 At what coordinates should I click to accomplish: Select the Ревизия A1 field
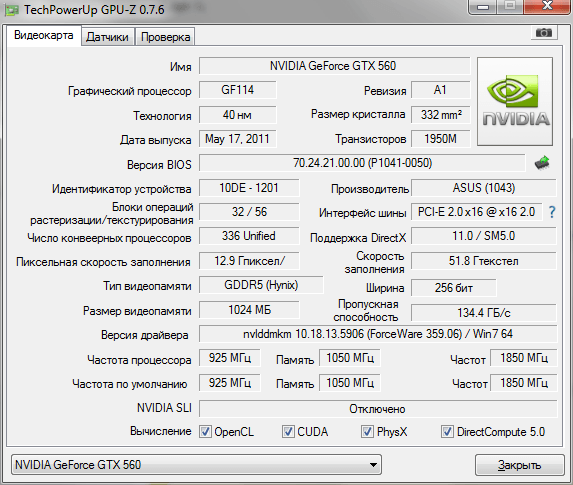440,90
